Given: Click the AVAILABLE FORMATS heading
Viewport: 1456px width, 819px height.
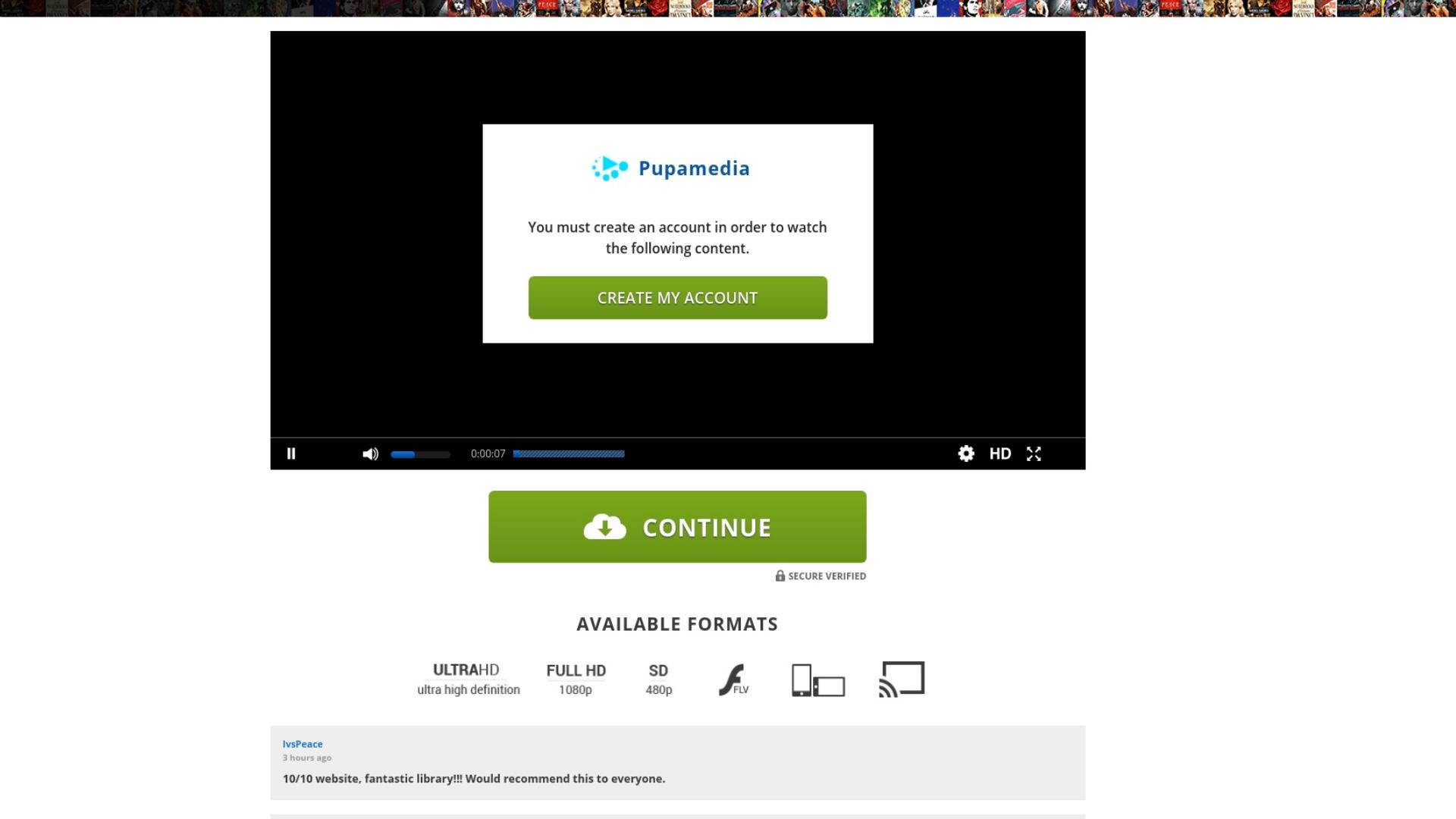Looking at the screenshot, I should point(677,624).
